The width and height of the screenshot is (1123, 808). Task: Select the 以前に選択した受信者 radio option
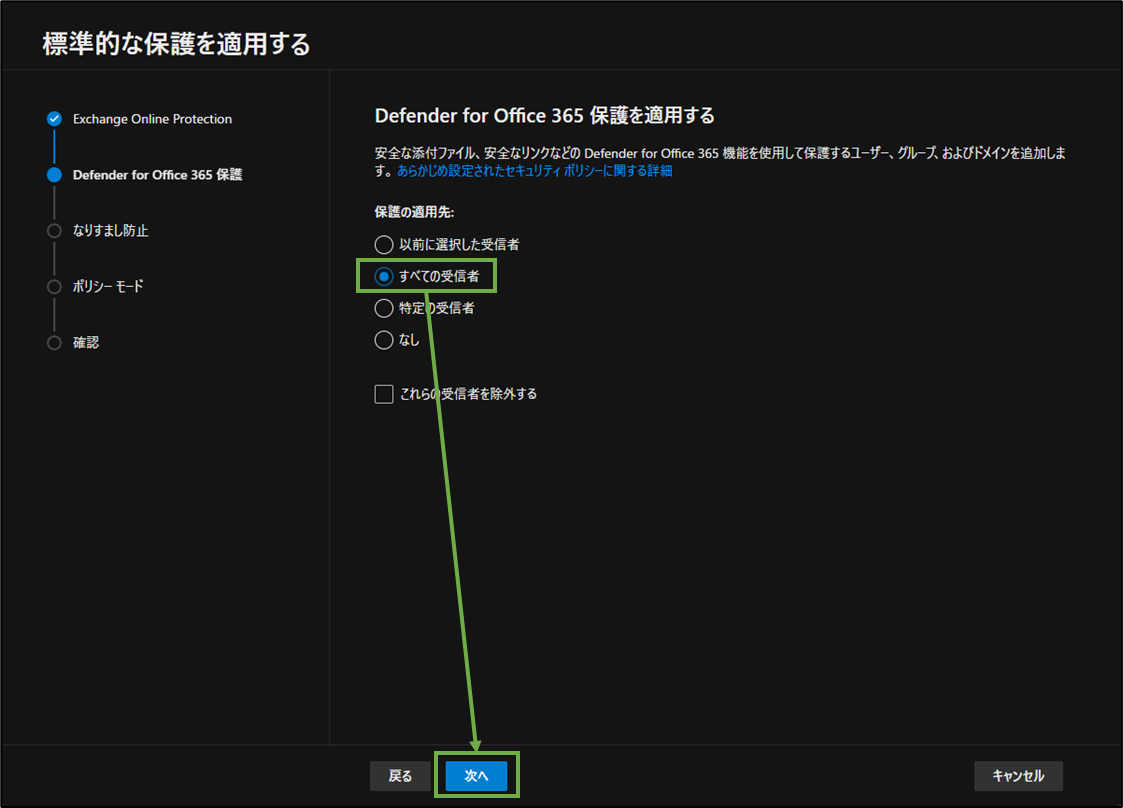(x=384, y=244)
